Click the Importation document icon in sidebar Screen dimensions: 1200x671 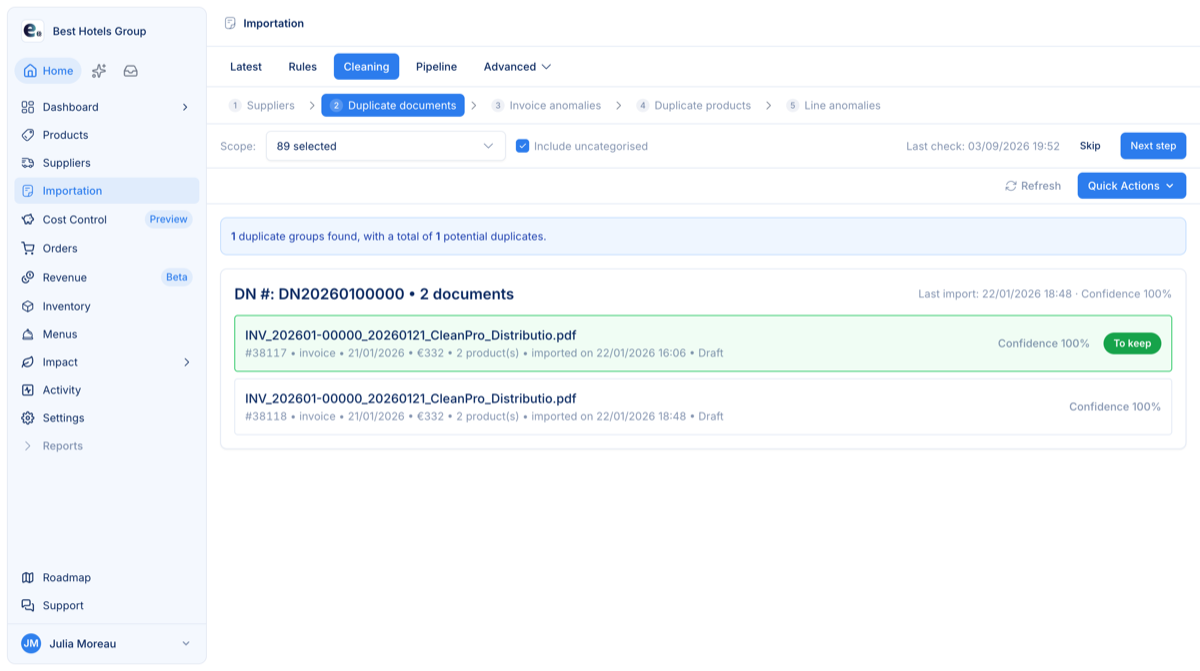pyautogui.click(x=28, y=191)
